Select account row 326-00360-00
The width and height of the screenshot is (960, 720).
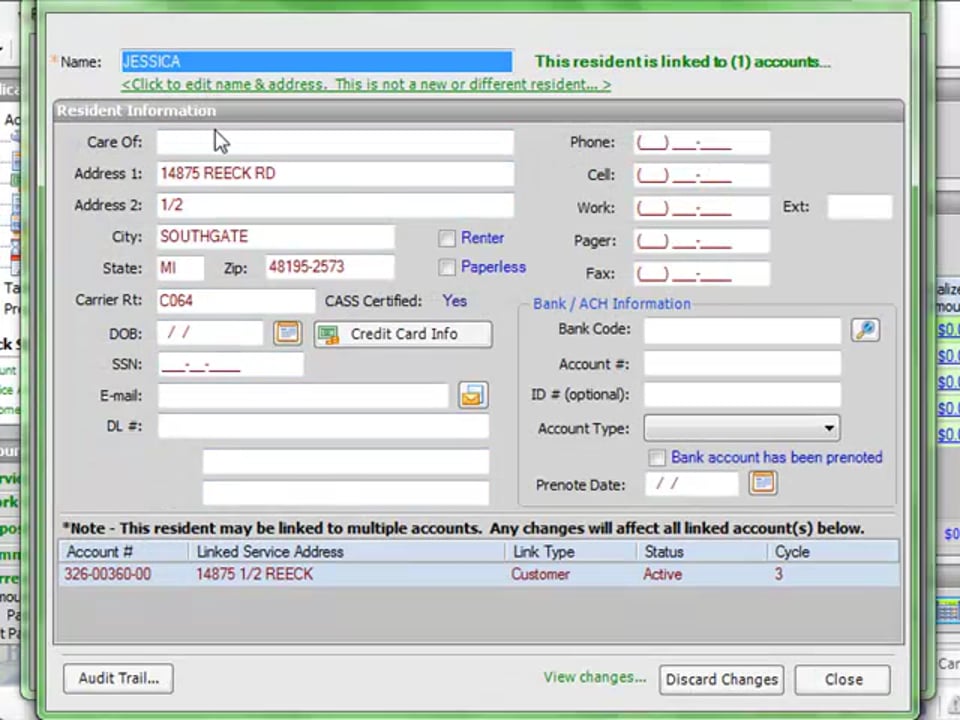[479, 574]
